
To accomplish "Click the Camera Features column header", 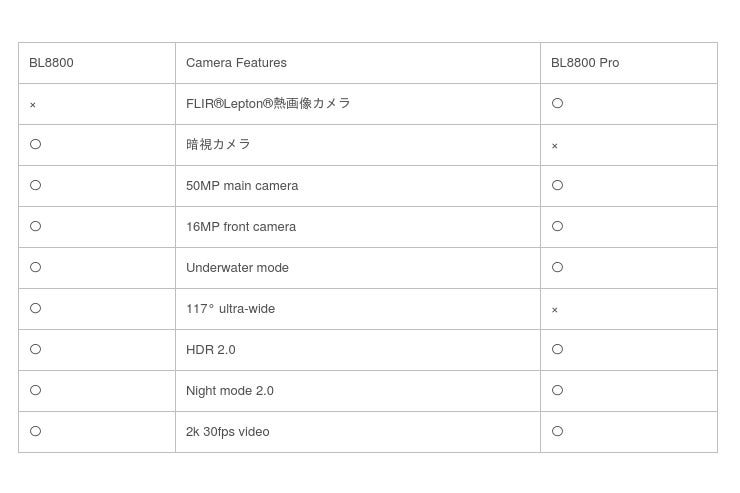I will tap(236, 63).
